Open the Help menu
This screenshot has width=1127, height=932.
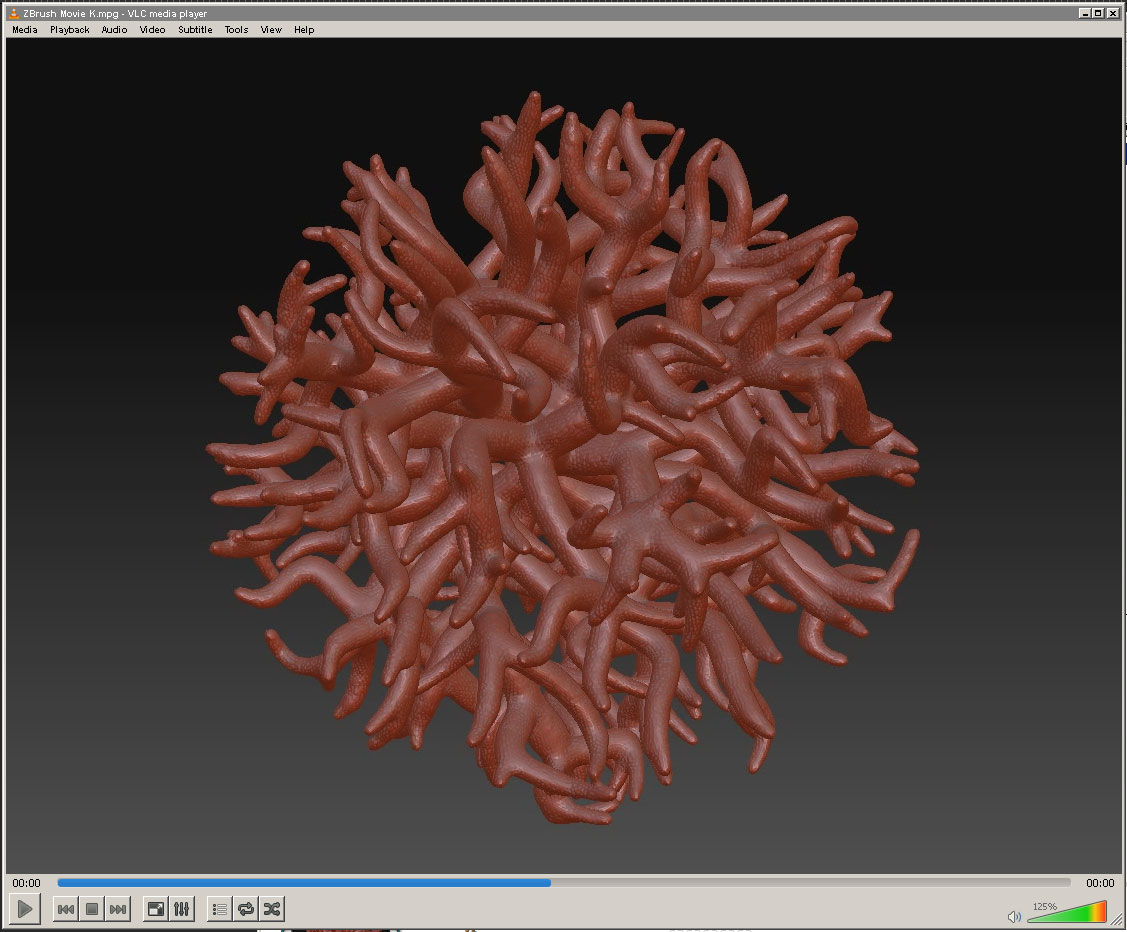pos(304,30)
